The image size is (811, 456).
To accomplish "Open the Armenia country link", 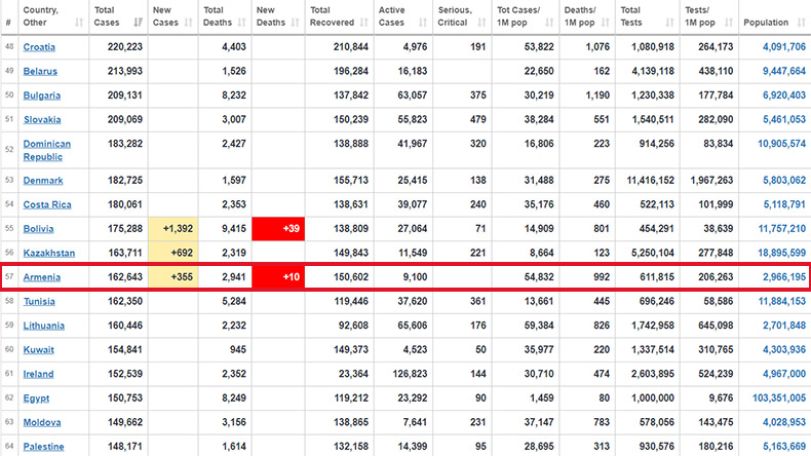I will (42, 277).
